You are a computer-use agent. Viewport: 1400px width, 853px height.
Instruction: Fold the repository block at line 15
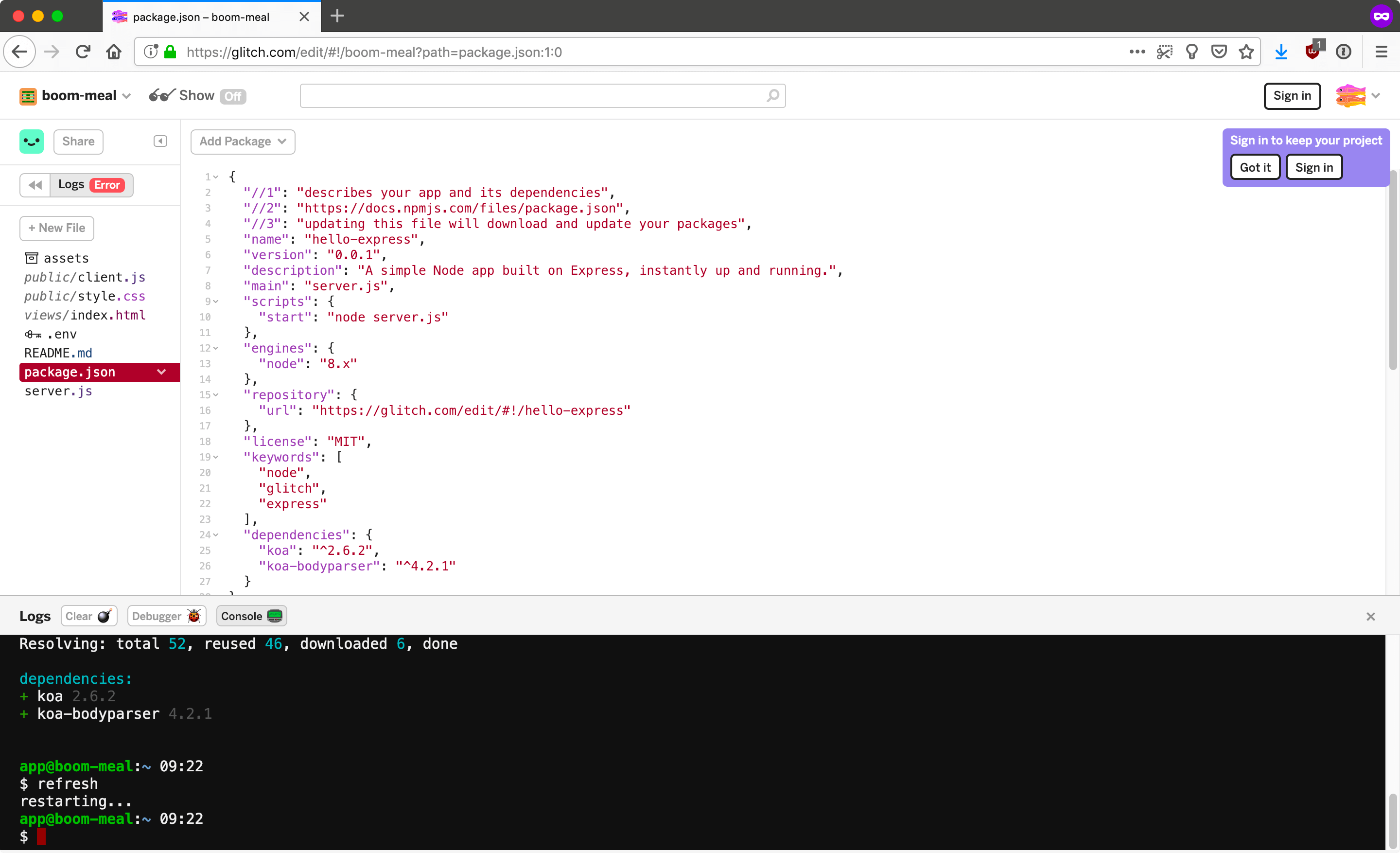point(216,394)
